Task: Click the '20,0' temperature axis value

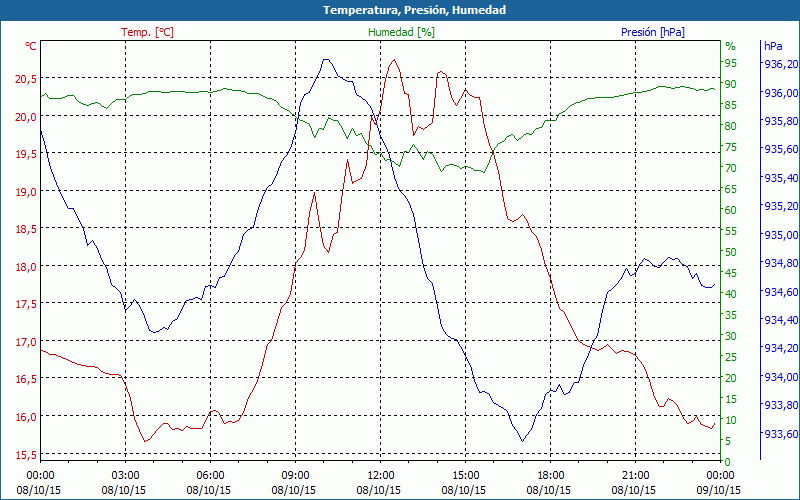Action: 27,116
